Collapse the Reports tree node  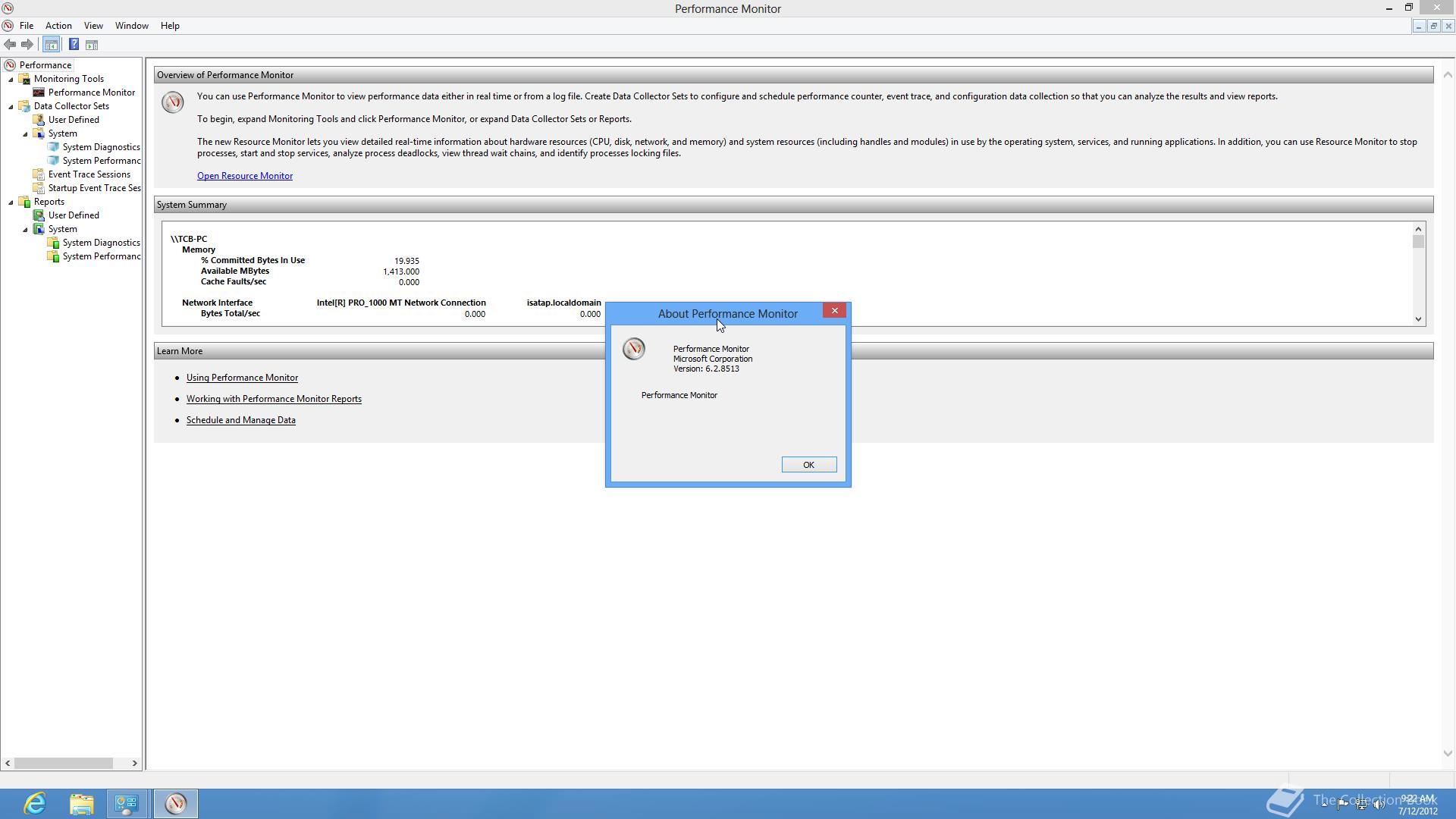tap(11, 202)
